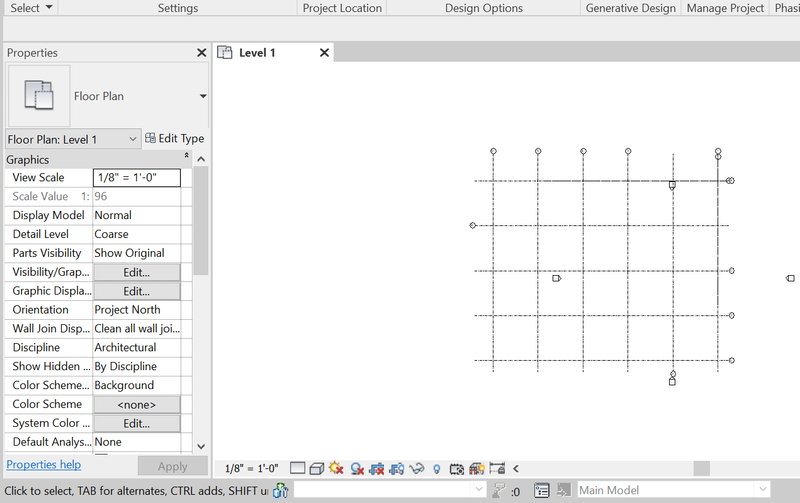800x503 pixels.
Task: Expand the Floor Plan: Level 1 dropdown
Action: pos(133,140)
